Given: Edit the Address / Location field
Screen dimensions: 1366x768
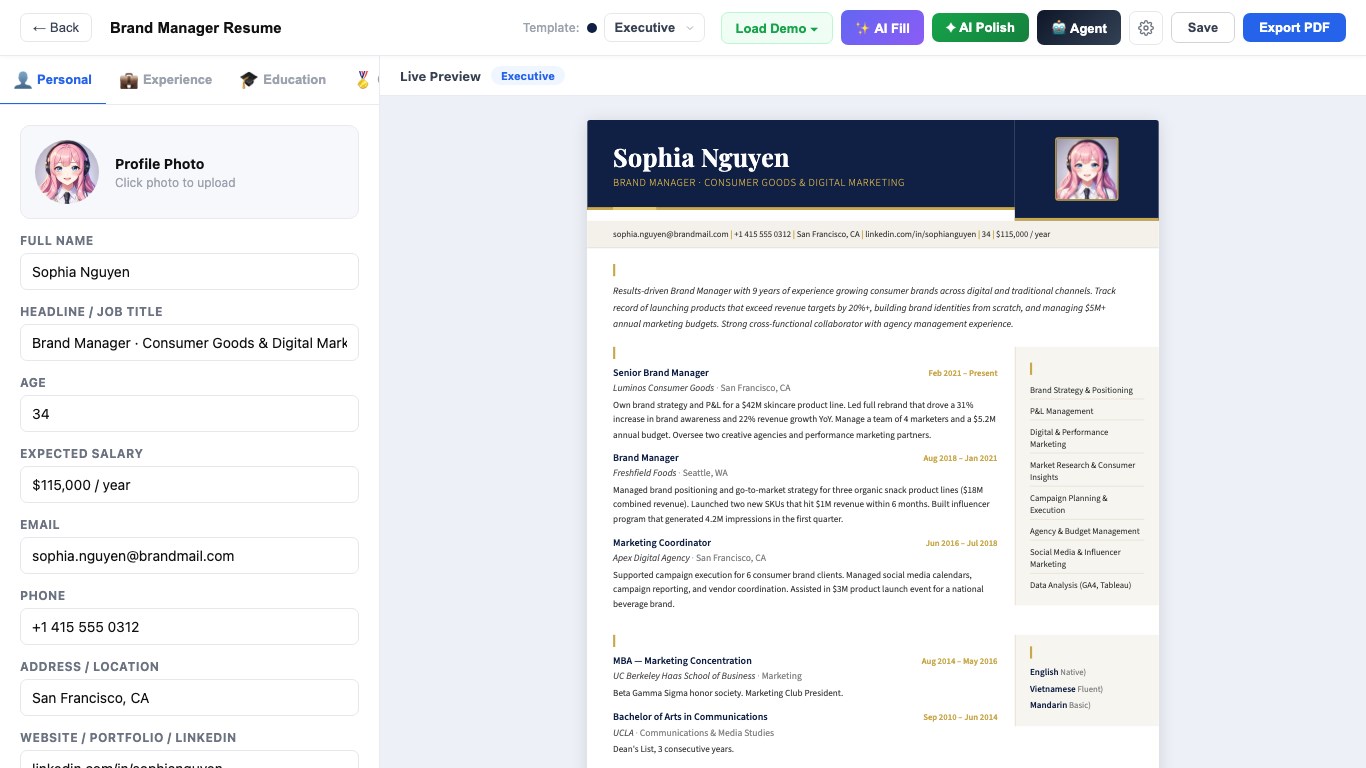Looking at the screenshot, I should pos(189,698).
